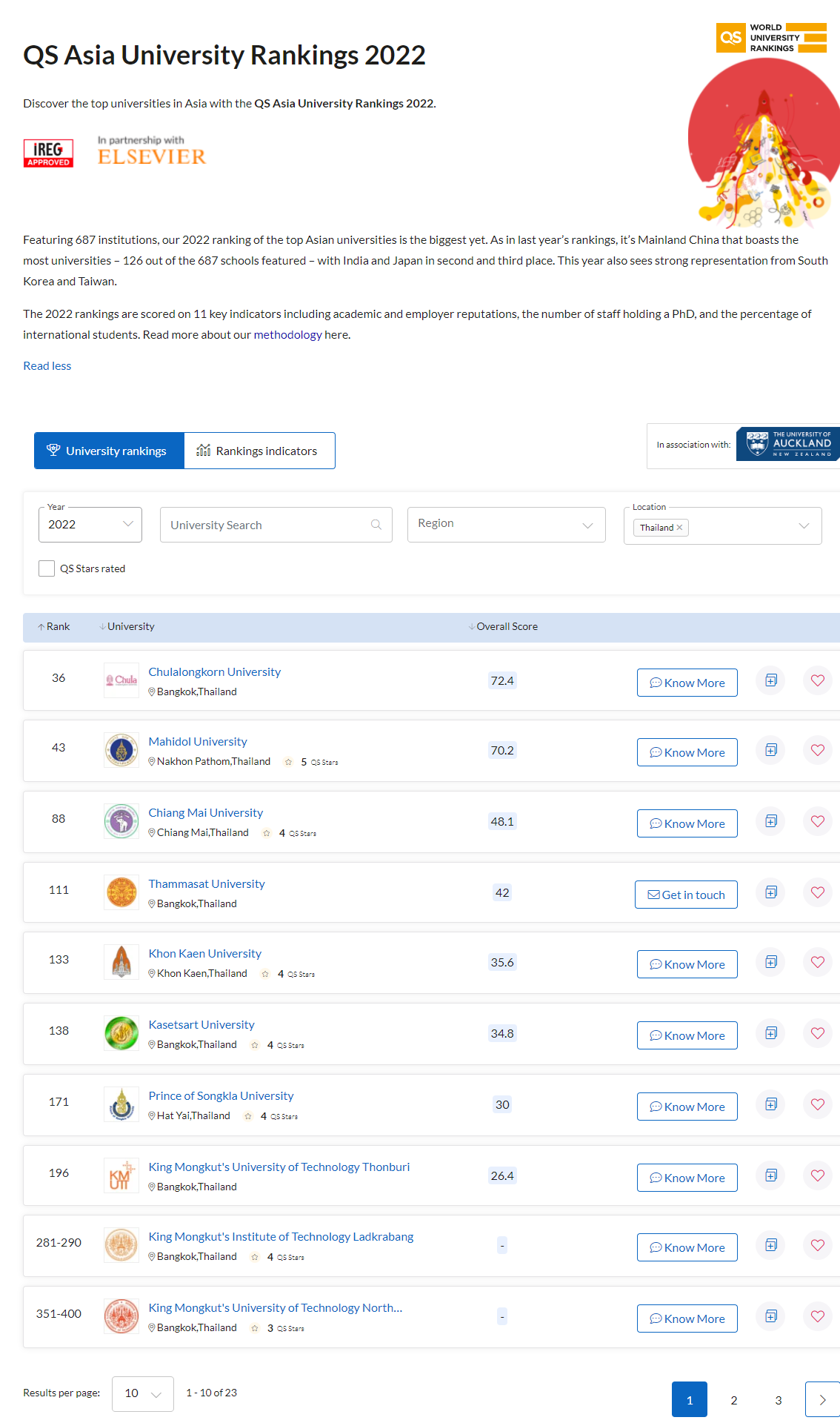Select current results page 1
This screenshot has height=1423, width=840.
tap(690, 1399)
